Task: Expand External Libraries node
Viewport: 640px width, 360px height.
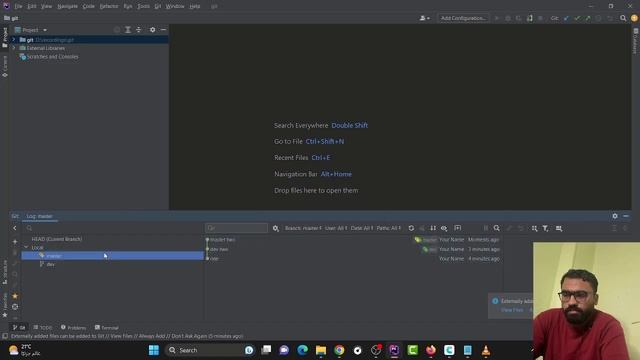Action: [x=13, y=48]
